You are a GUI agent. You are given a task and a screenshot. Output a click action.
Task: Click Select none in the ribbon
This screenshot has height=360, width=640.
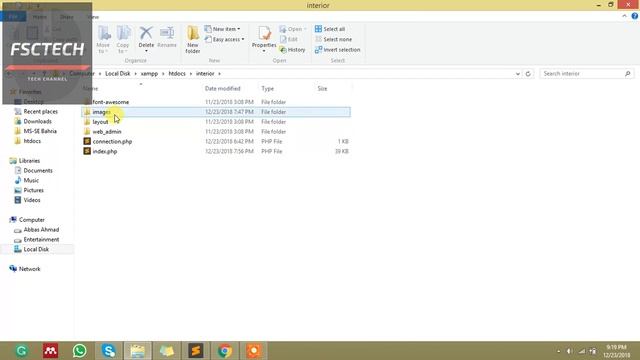[x=333, y=40]
